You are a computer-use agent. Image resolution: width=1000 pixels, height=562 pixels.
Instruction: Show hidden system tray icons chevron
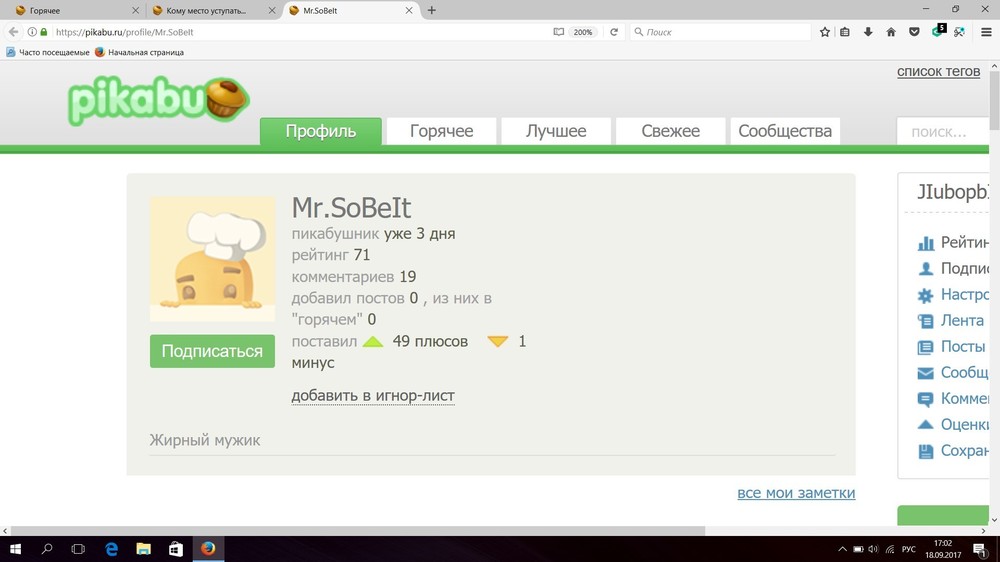tap(843, 549)
